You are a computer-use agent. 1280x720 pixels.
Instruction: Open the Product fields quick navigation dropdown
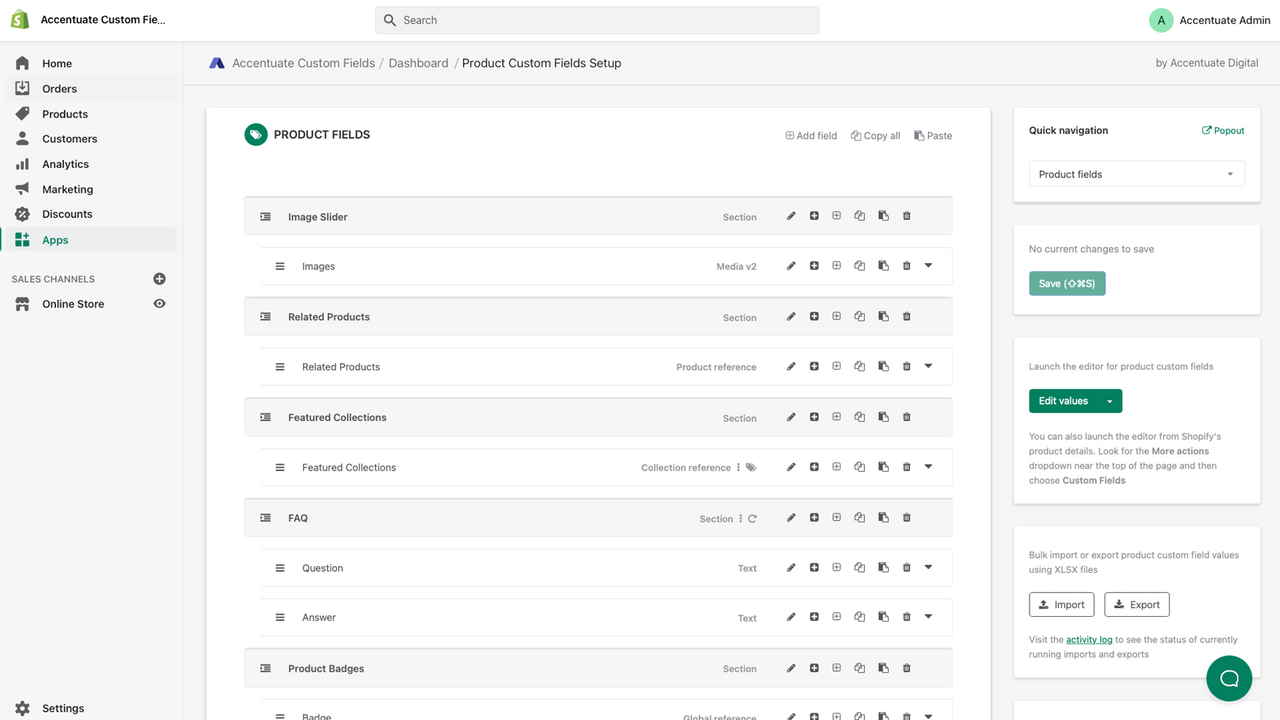[1136, 174]
